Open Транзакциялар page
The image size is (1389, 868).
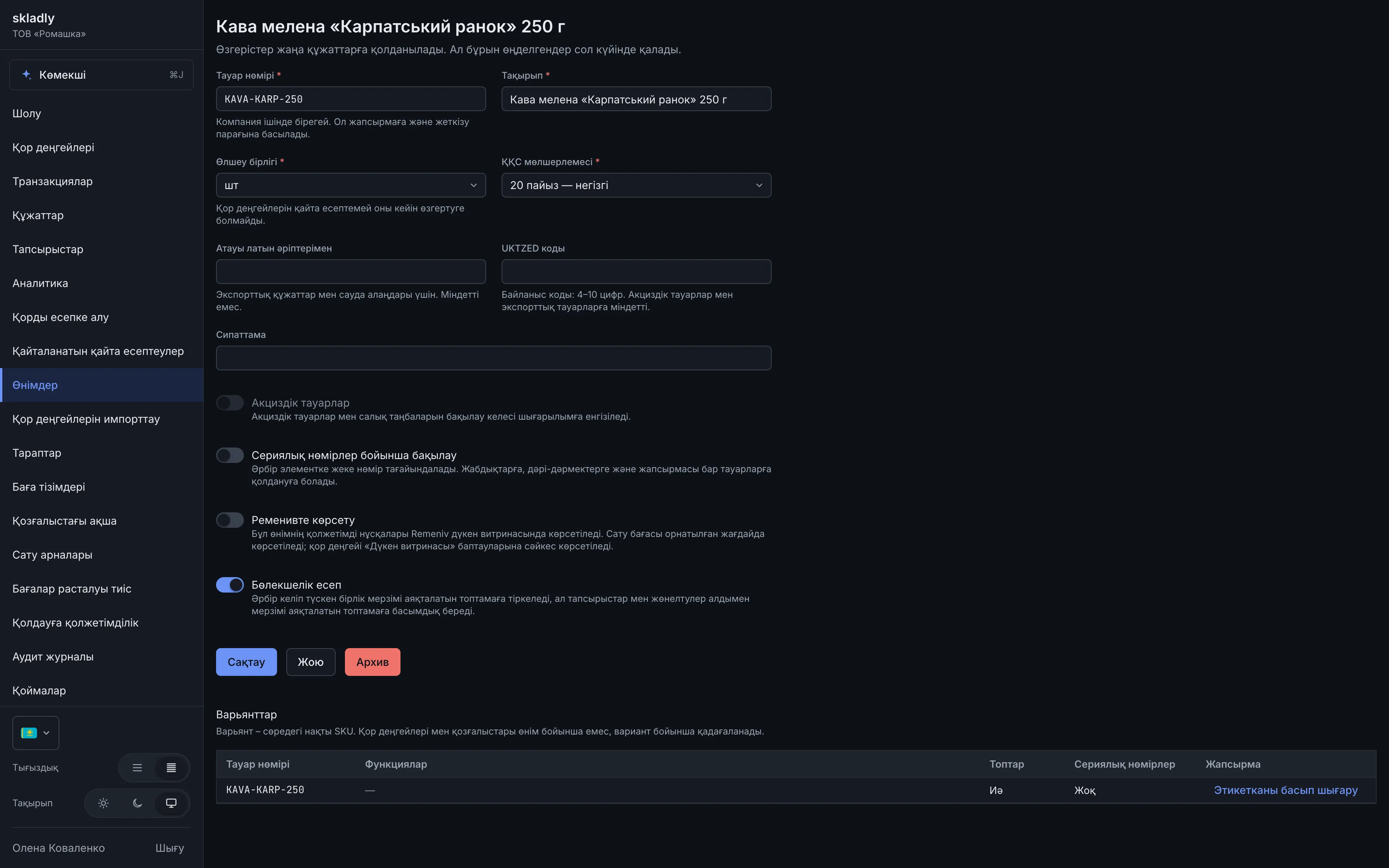[101, 181]
